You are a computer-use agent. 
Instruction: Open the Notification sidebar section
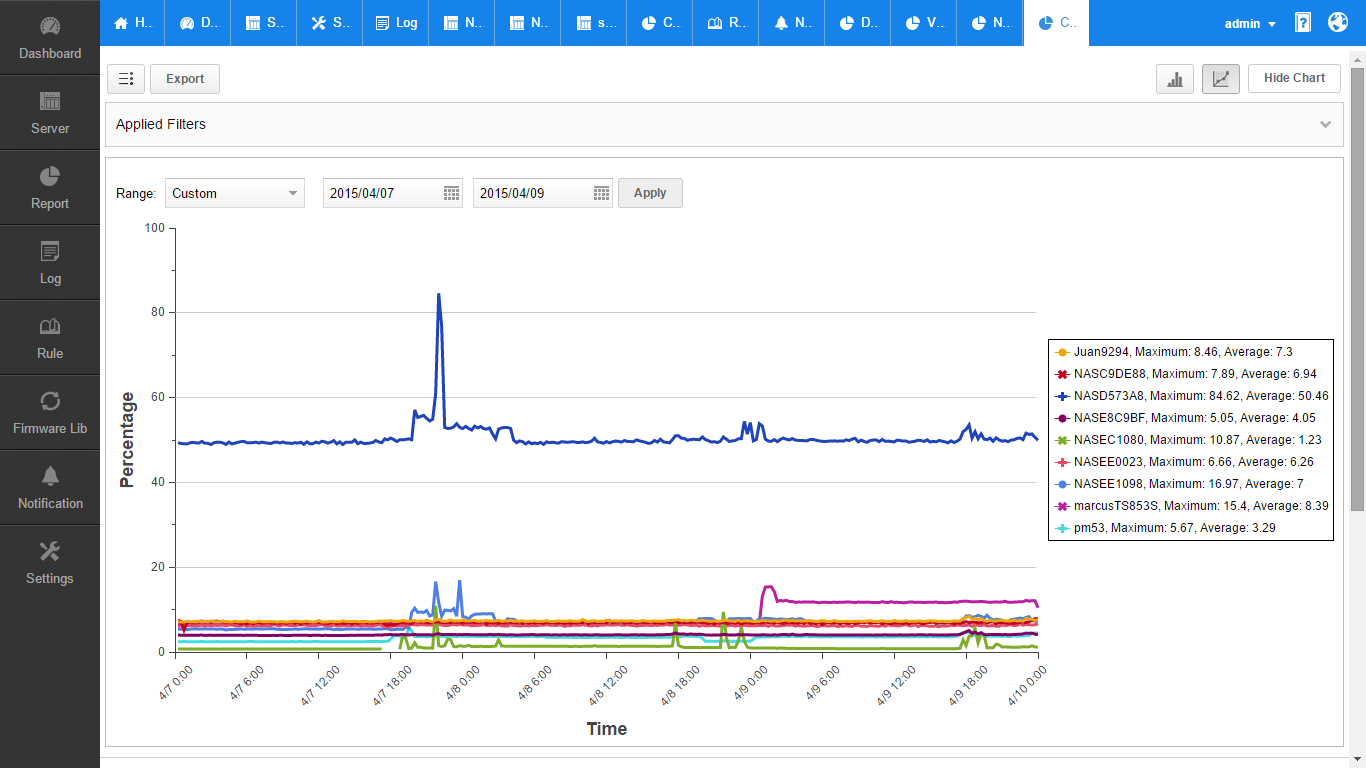(x=50, y=488)
